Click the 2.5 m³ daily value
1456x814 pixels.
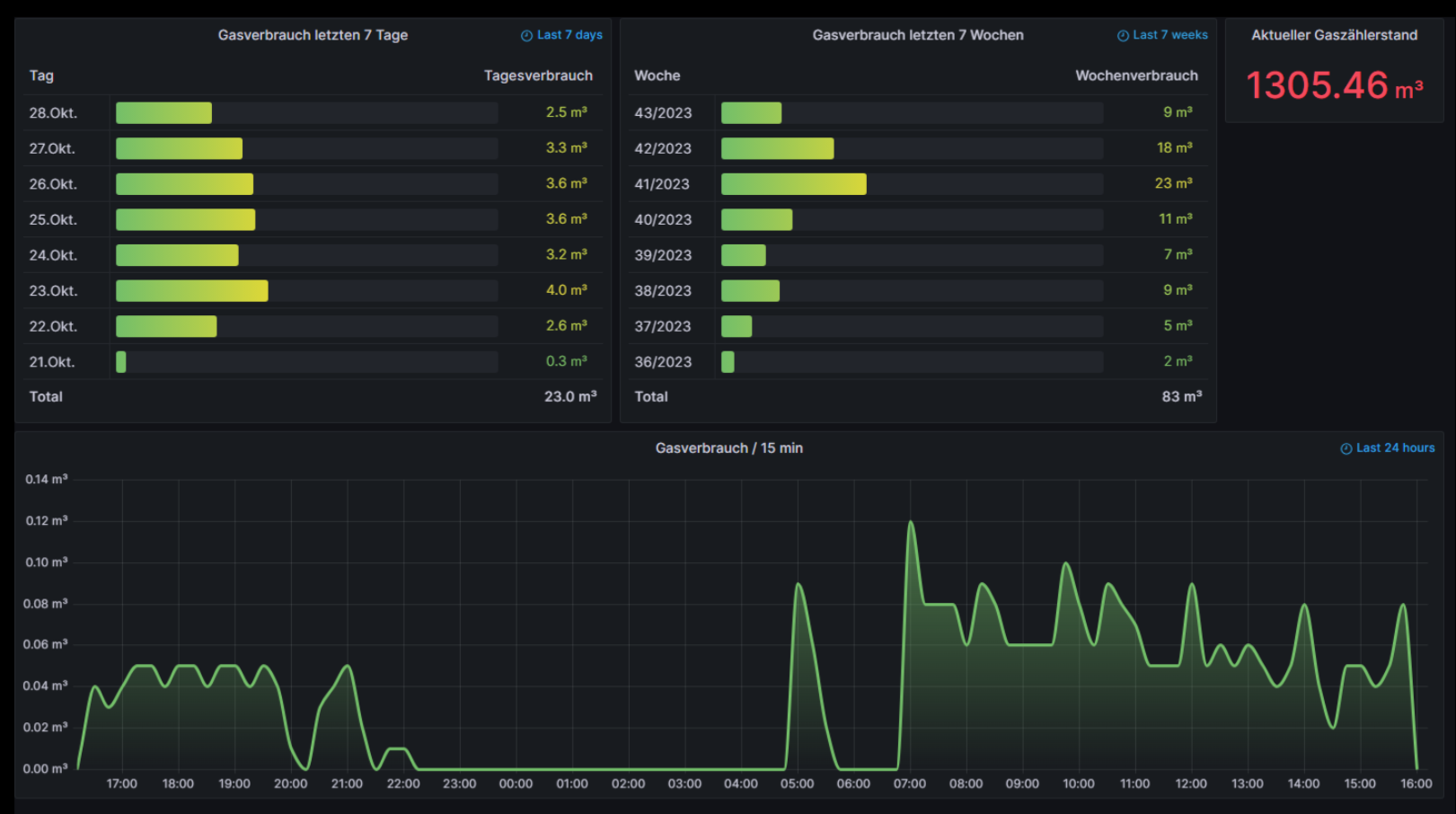point(567,112)
